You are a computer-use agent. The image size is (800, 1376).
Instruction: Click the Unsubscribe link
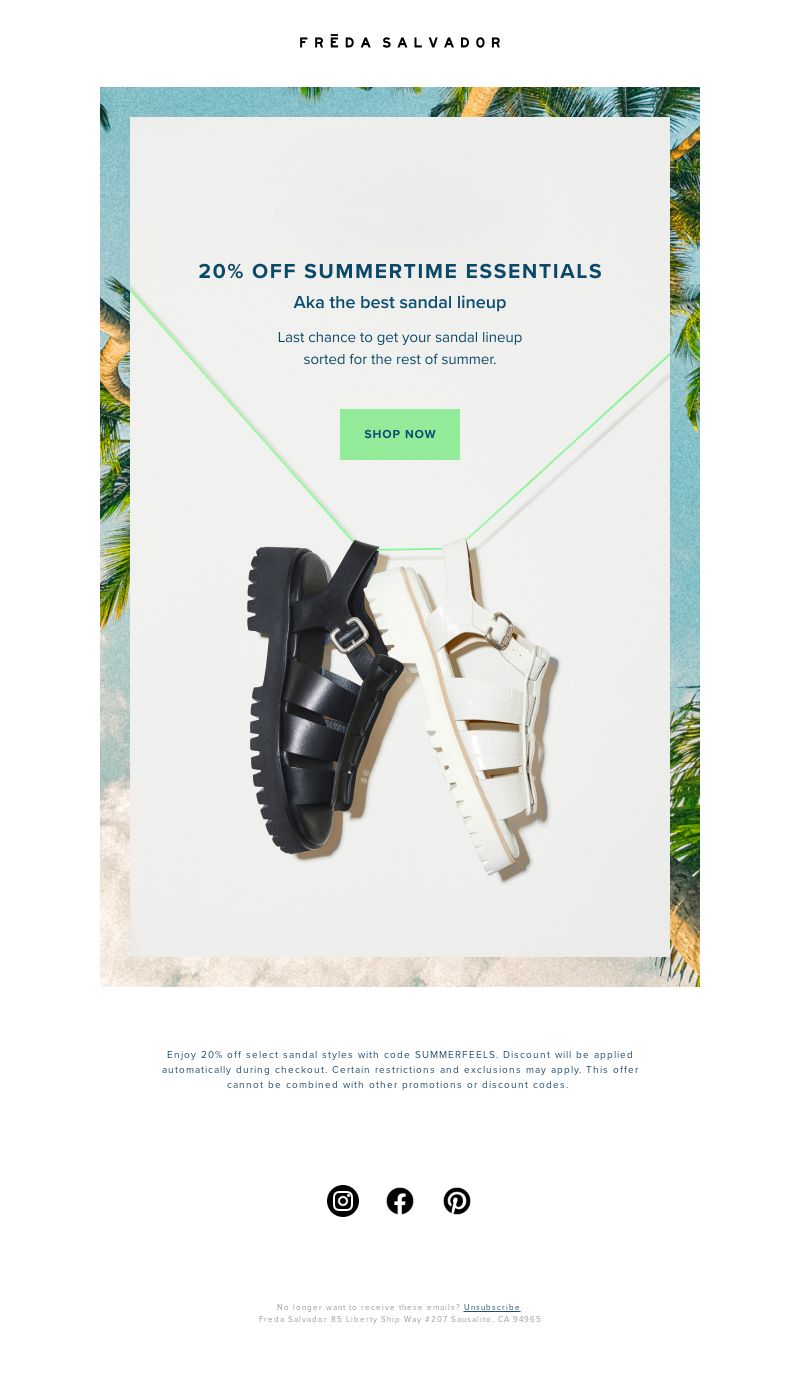(492, 1307)
